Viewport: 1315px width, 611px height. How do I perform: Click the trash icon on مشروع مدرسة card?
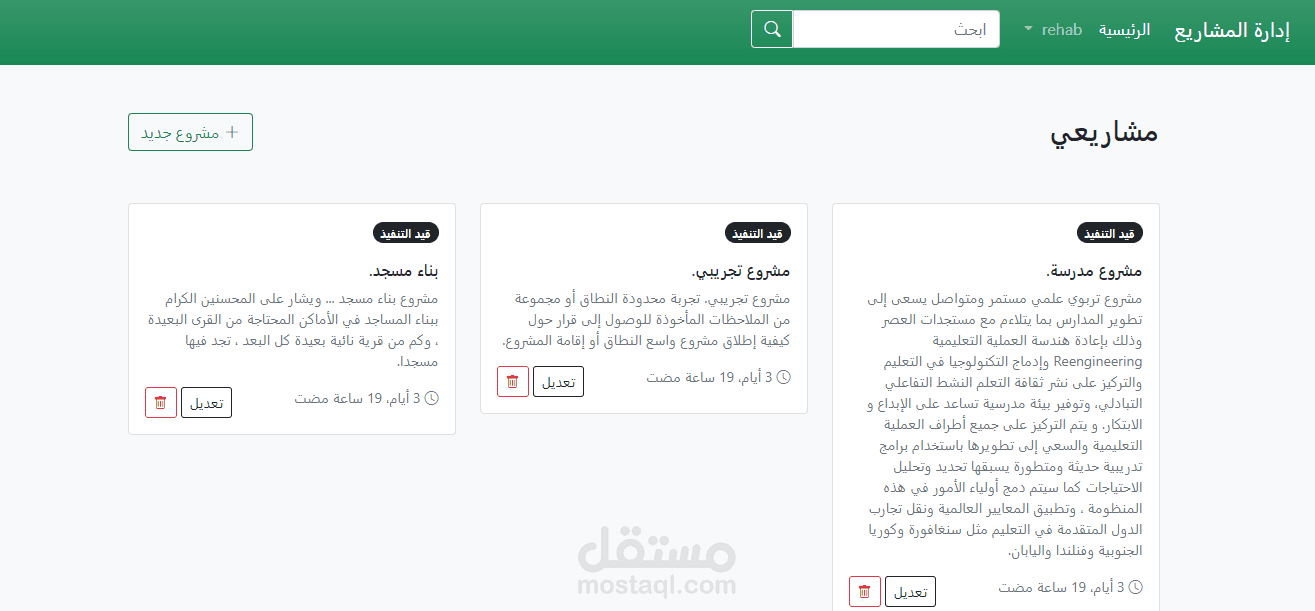[x=864, y=591]
